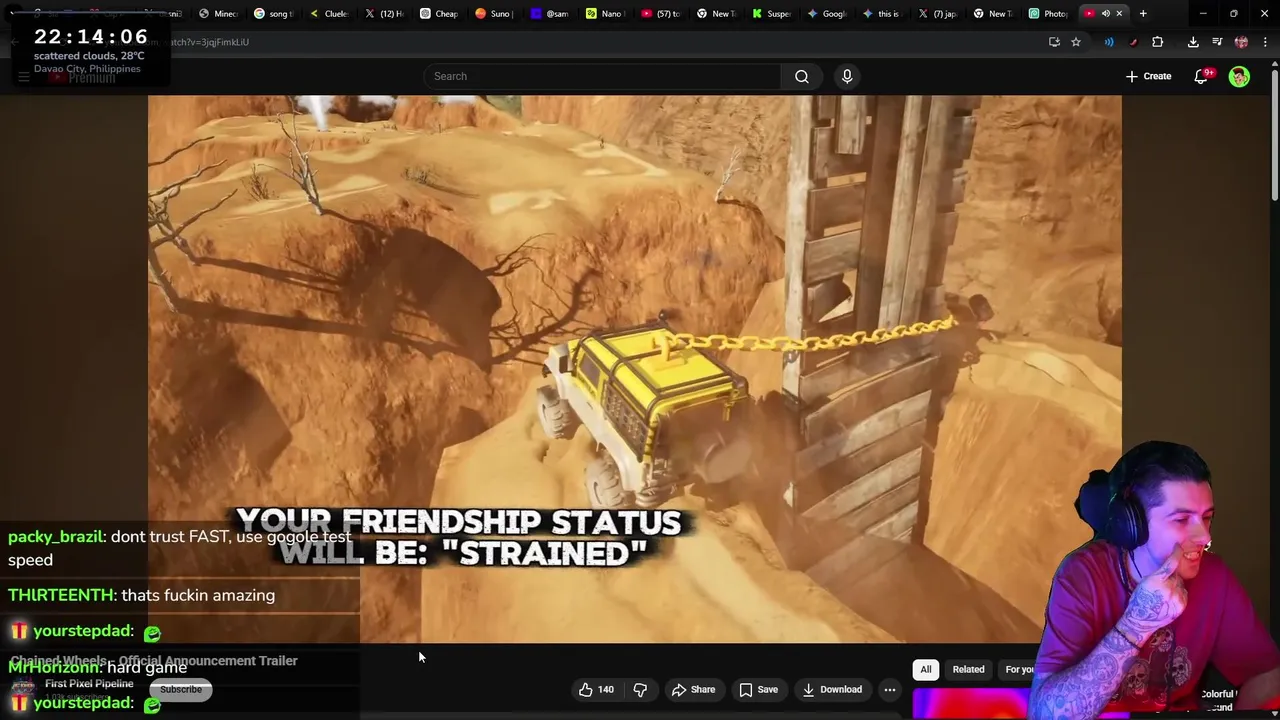Switch to the Suno browser tab
1280x720 pixels.
tap(496, 13)
